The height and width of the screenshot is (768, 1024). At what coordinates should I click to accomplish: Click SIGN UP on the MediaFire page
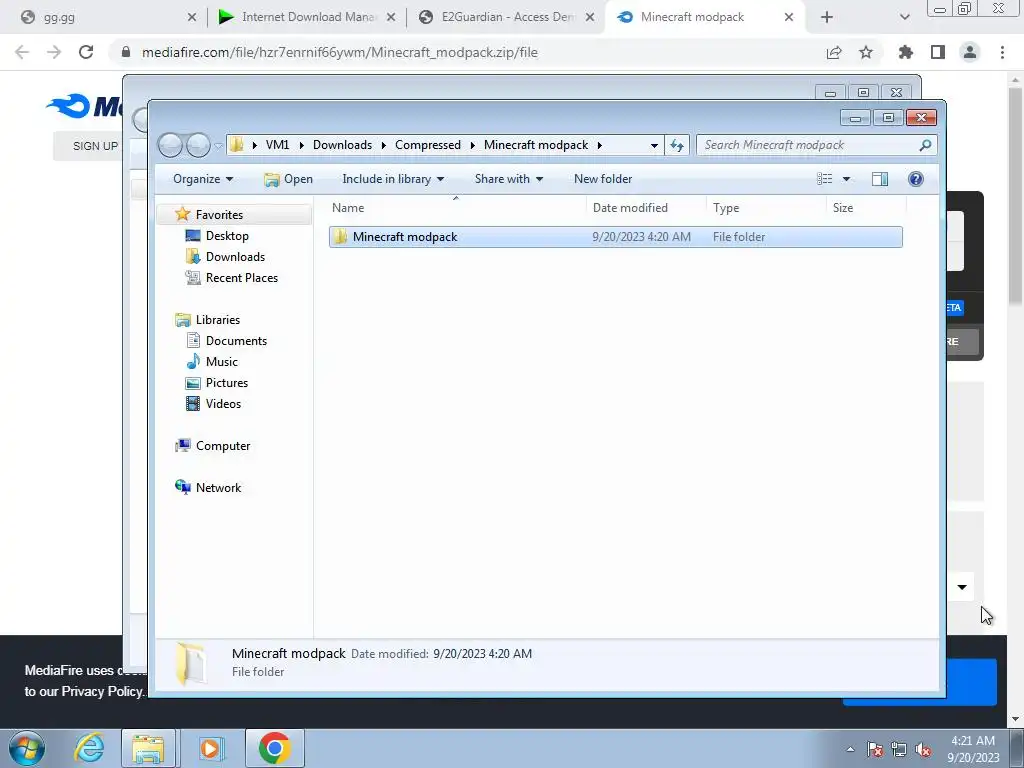(x=95, y=146)
